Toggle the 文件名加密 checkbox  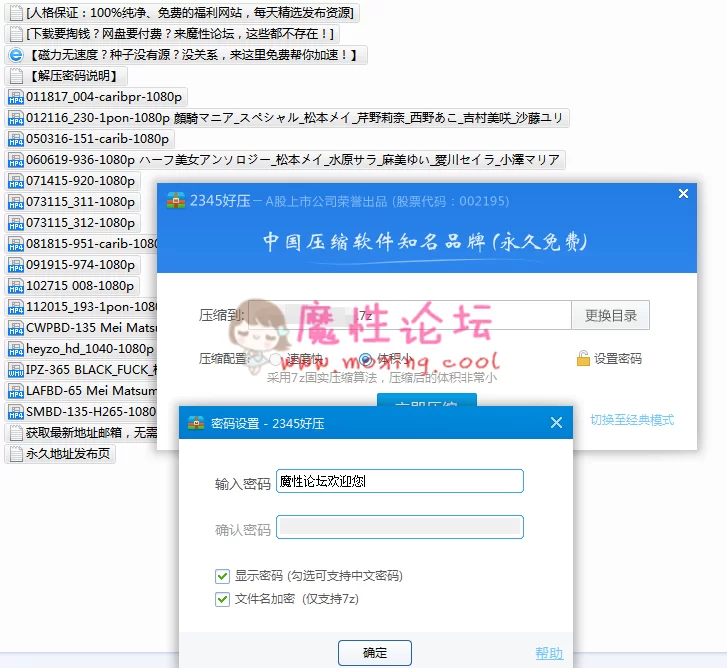tap(223, 599)
